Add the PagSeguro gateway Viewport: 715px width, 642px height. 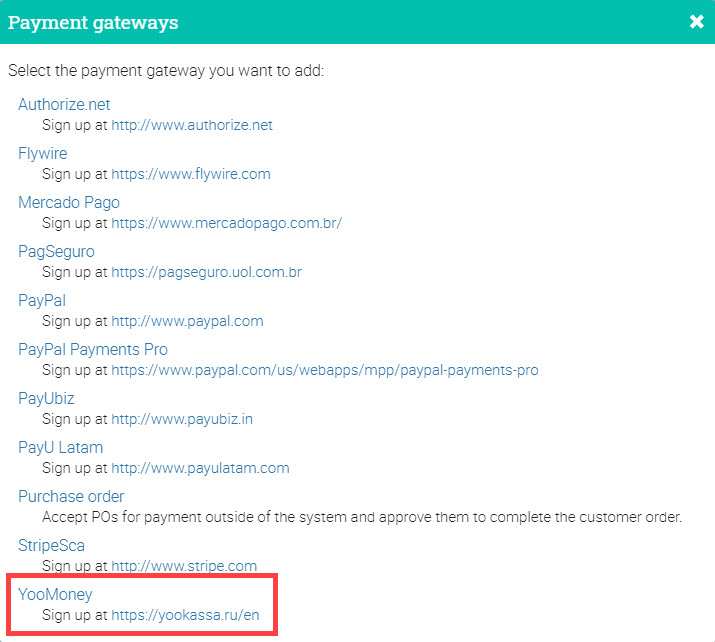tap(56, 252)
